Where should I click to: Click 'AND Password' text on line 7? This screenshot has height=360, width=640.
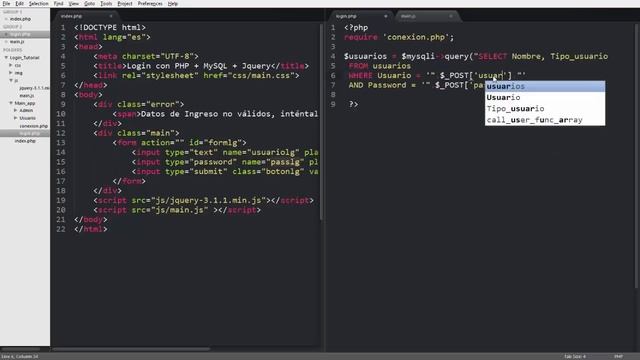(378, 85)
